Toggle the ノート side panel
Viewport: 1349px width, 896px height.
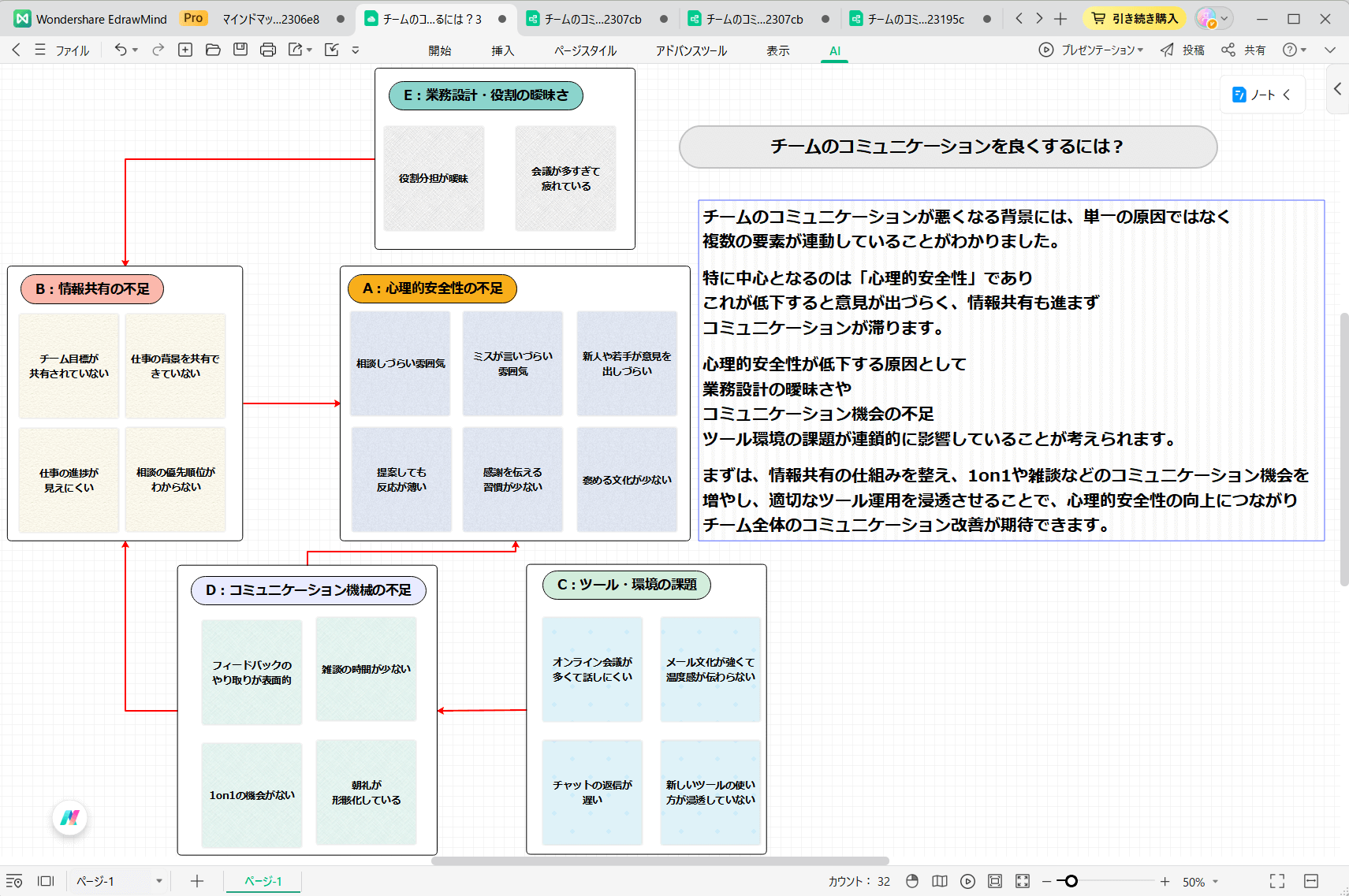(x=1261, y=95)
